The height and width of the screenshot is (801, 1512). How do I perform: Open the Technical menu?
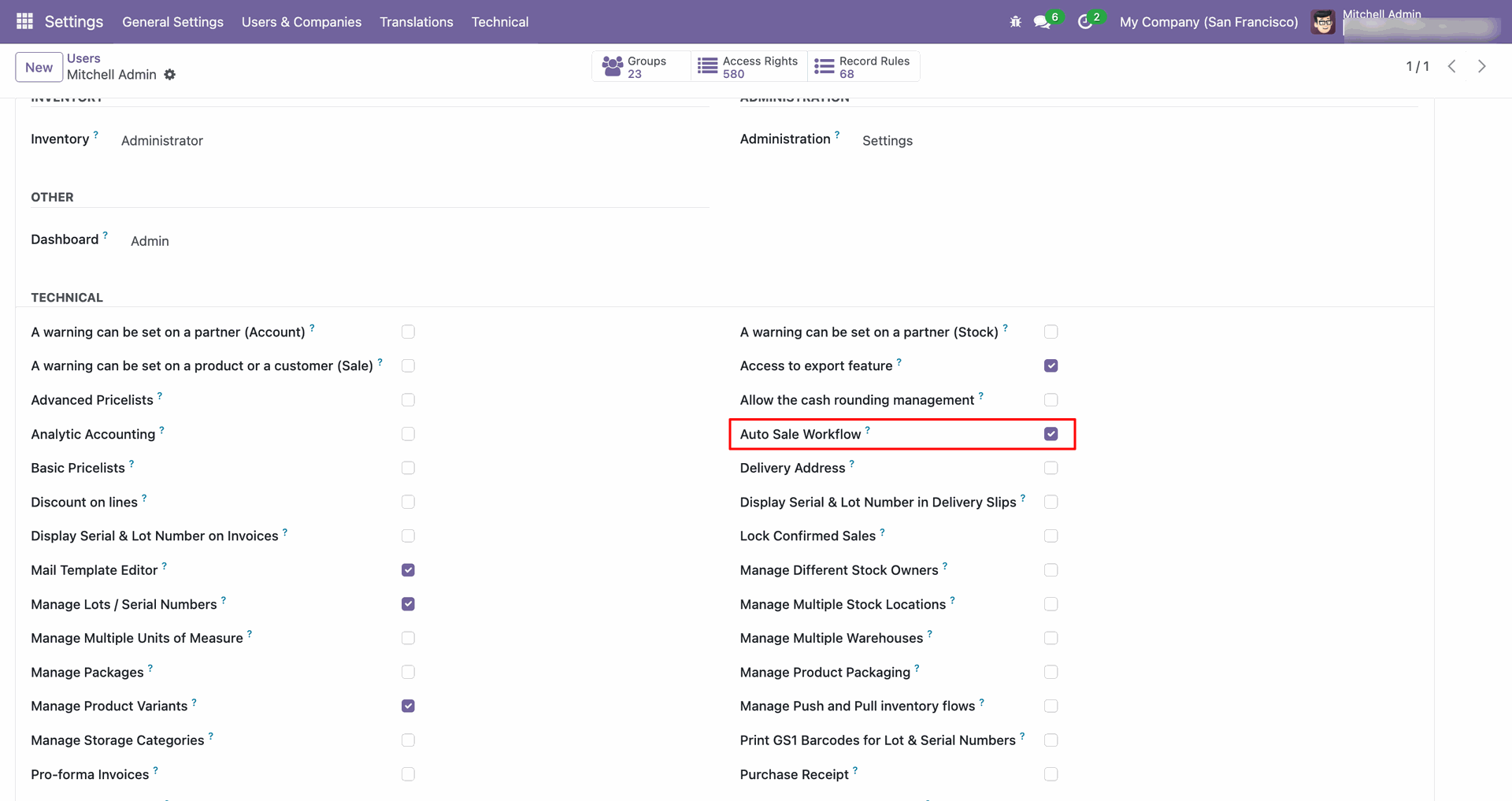pos(500,22)
